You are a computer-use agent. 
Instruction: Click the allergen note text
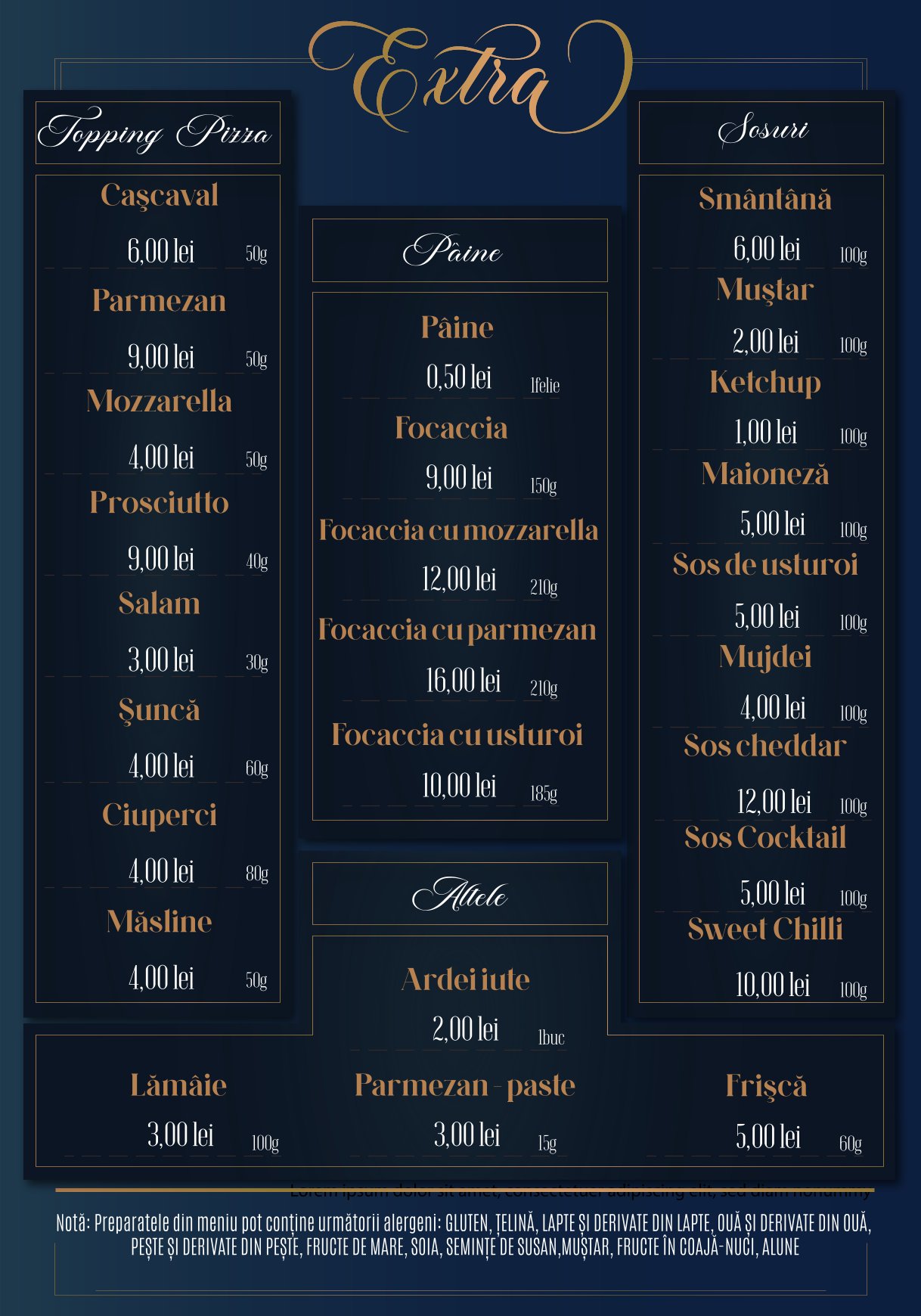(x=464, y=1235)
